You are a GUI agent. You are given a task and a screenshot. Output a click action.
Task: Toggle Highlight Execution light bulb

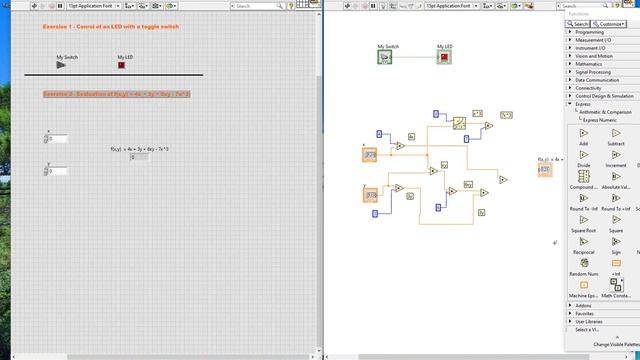383,6
